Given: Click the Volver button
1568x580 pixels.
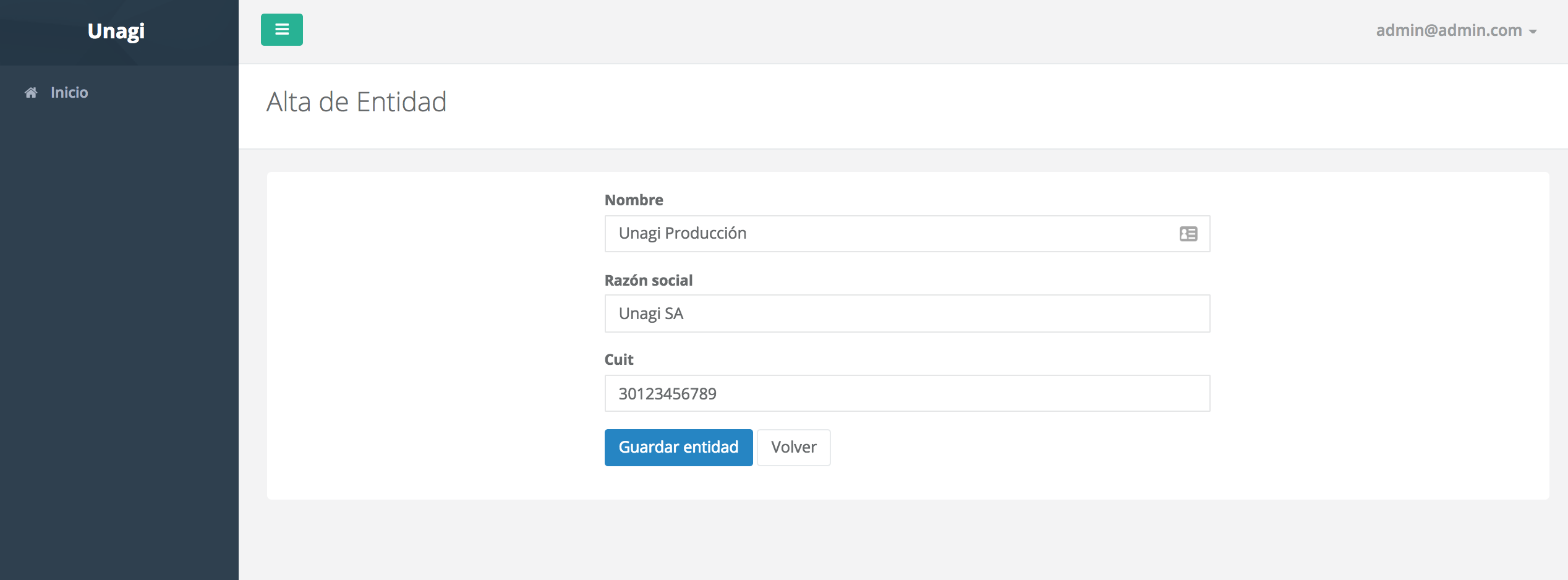Looking at the screenshot, I should tap(794, 447).
